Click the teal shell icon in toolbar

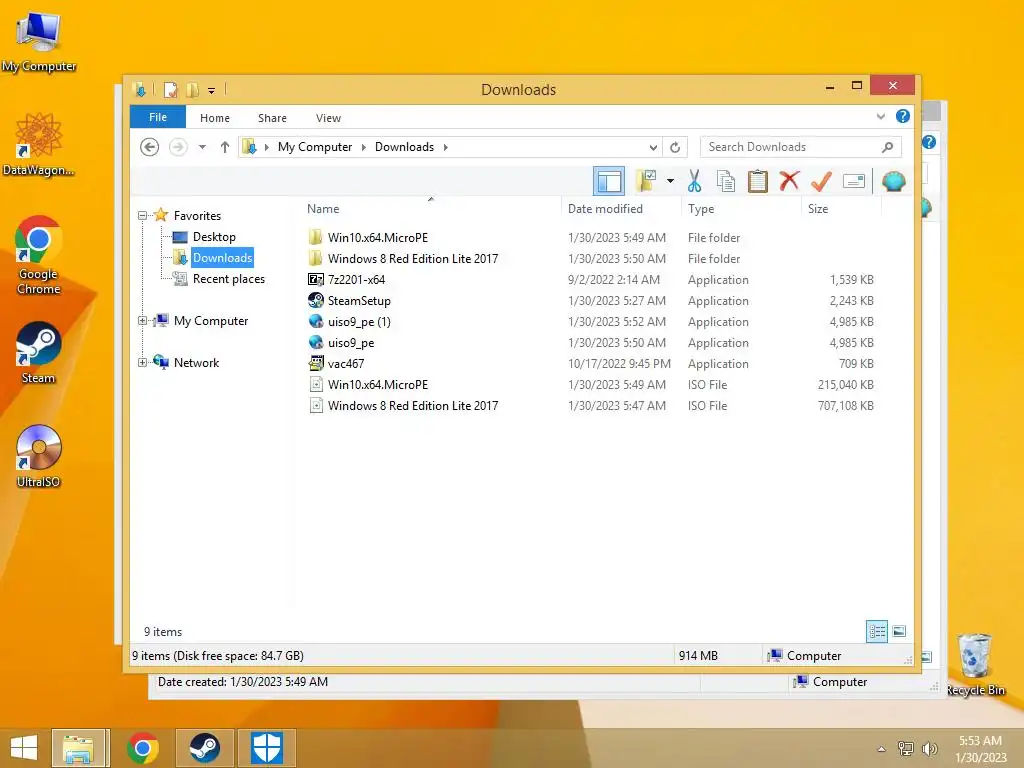tap(893, 181)
